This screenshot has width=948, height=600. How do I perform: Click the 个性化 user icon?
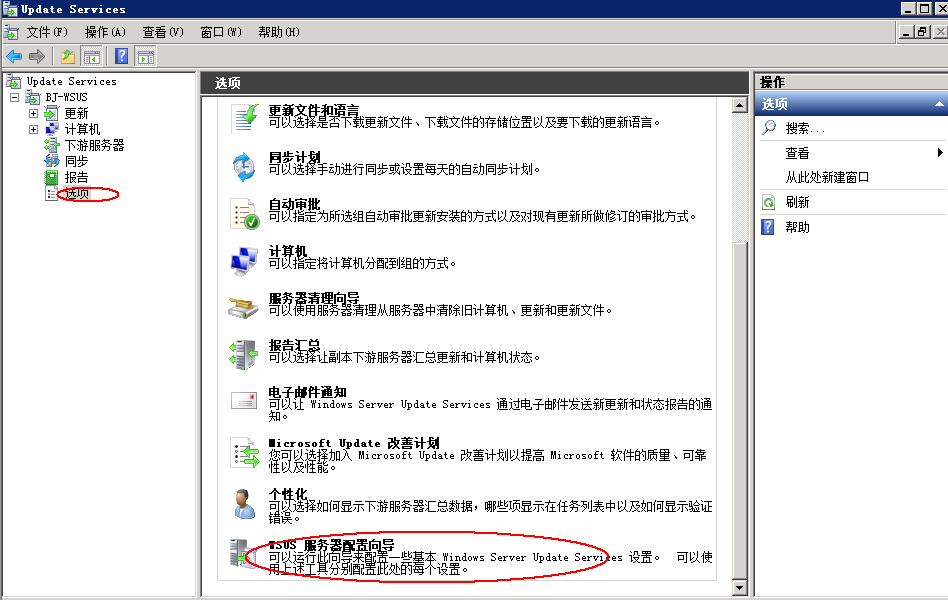[244, 504]
